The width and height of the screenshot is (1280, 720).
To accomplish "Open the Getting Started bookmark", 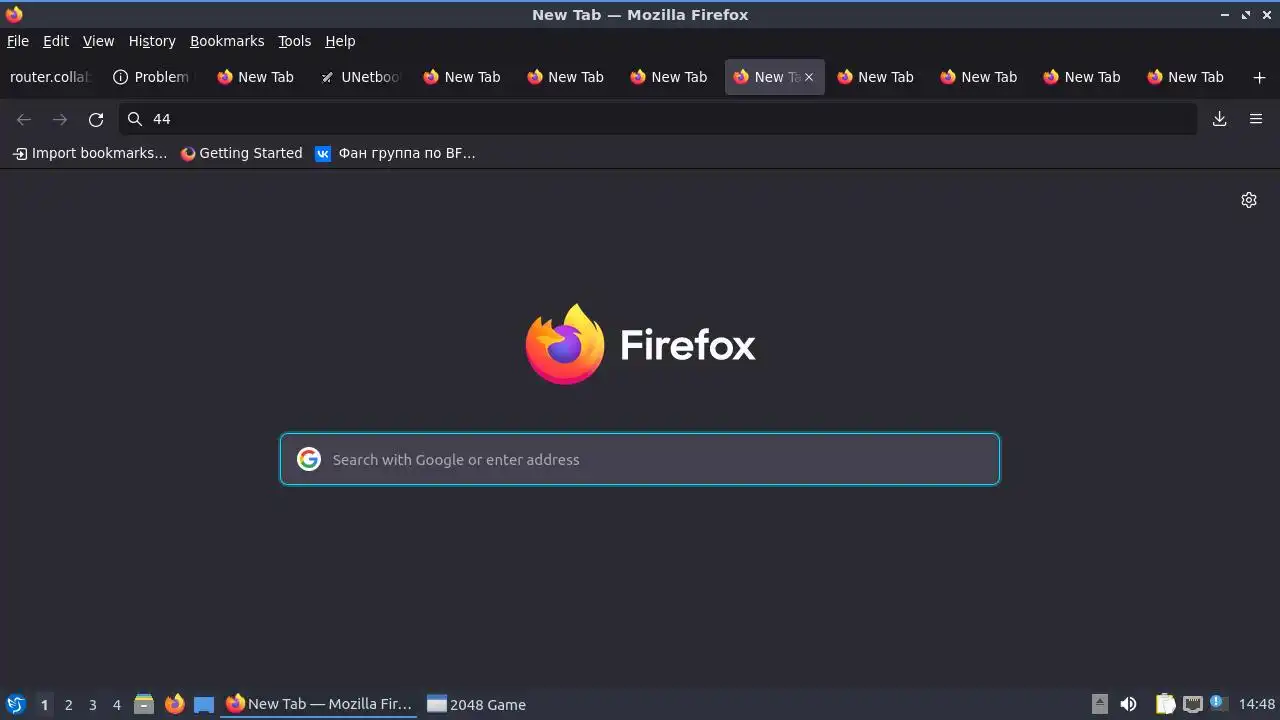I will pyautogui.click(x=241, y=153).
